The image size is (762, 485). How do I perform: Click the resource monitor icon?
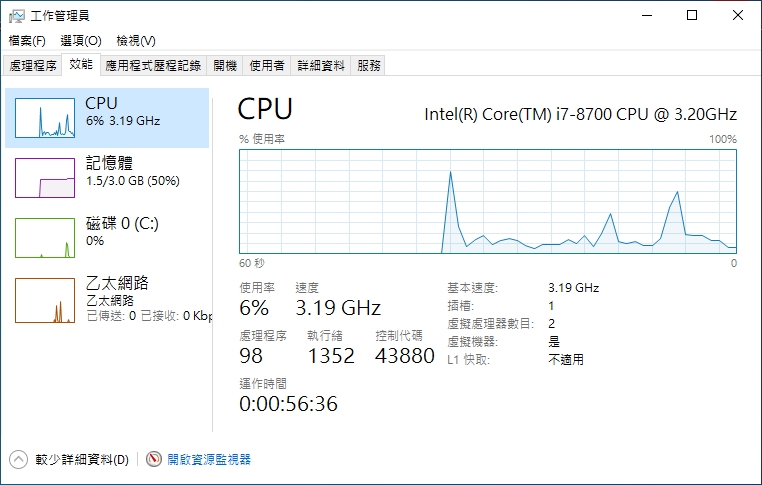(x=154, y=459)
